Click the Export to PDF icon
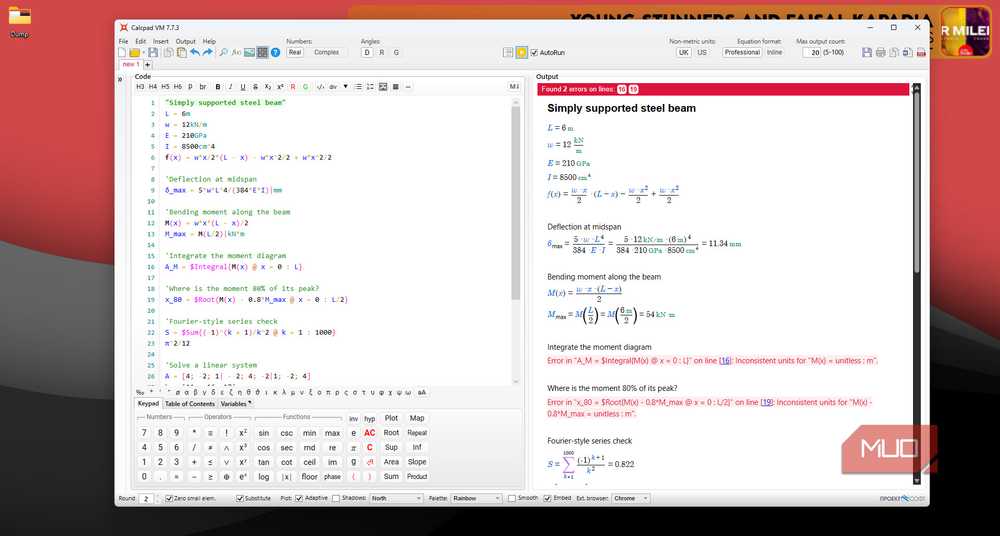This screenshot has width=1000, height=536. click(x=921, y=52)
